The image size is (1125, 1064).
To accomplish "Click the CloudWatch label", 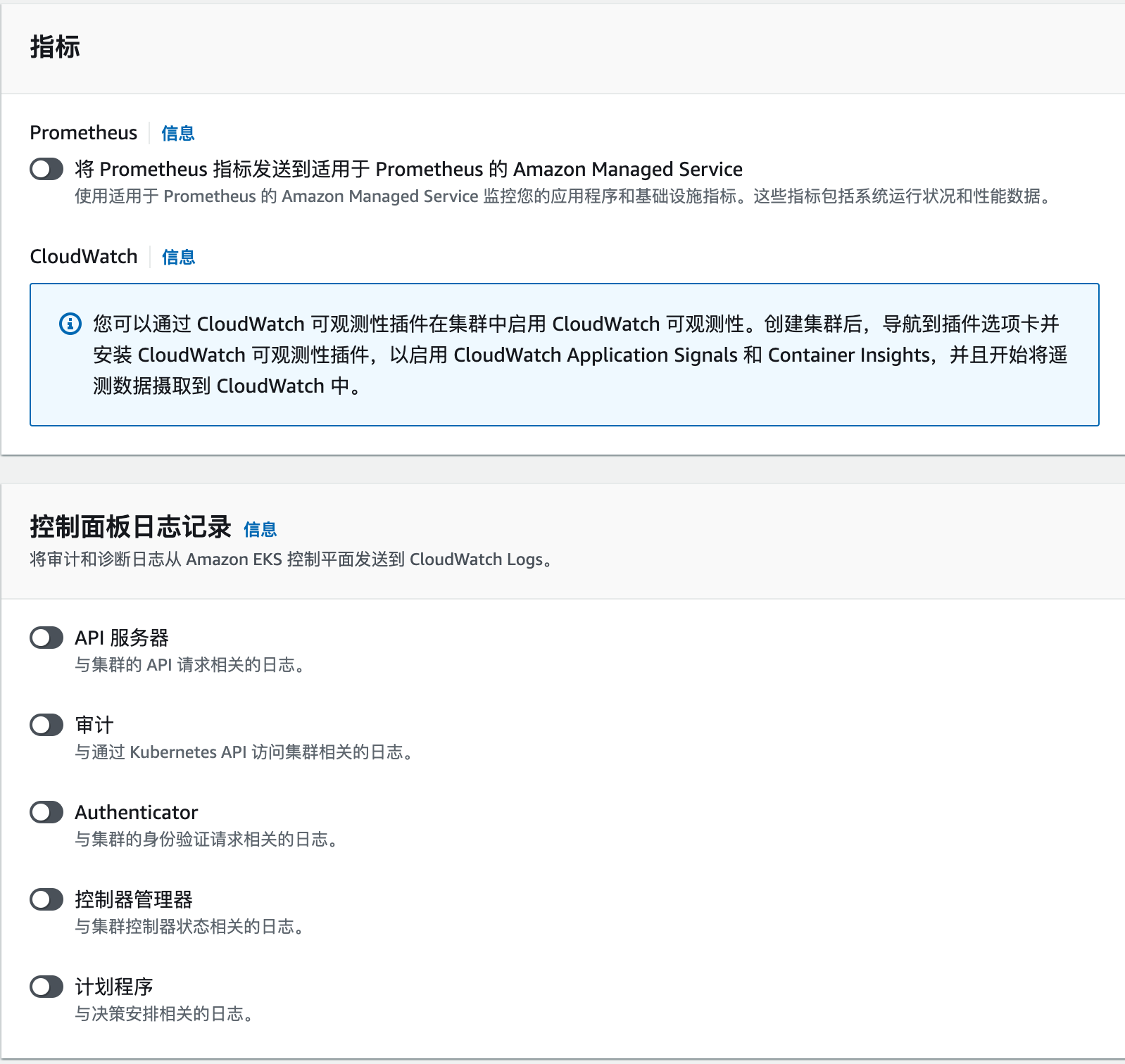I will [x=84, y=256].
